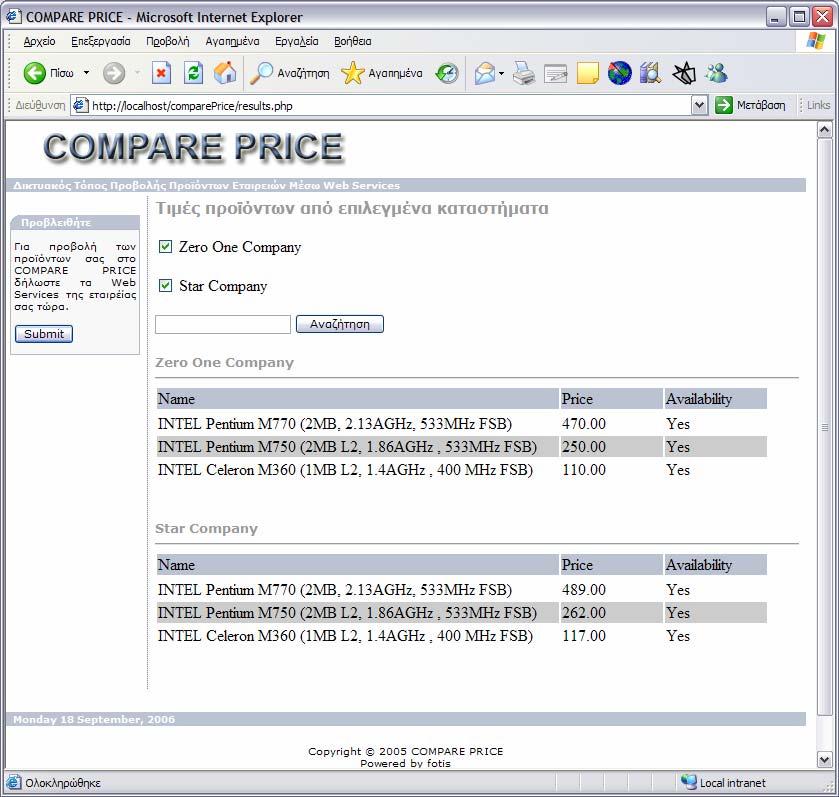Click the vertical scrollbar thumb

(824, 427)
